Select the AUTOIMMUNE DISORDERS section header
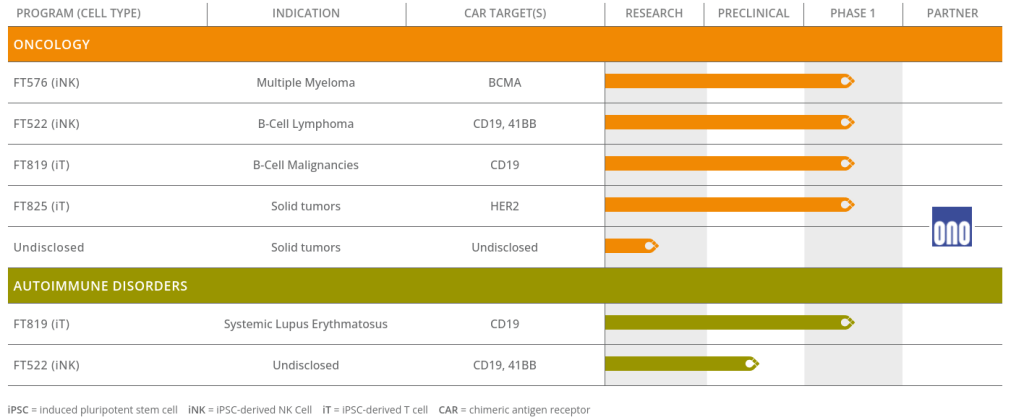The width and height of the screenshot is (1024, 420). (100, 286)
